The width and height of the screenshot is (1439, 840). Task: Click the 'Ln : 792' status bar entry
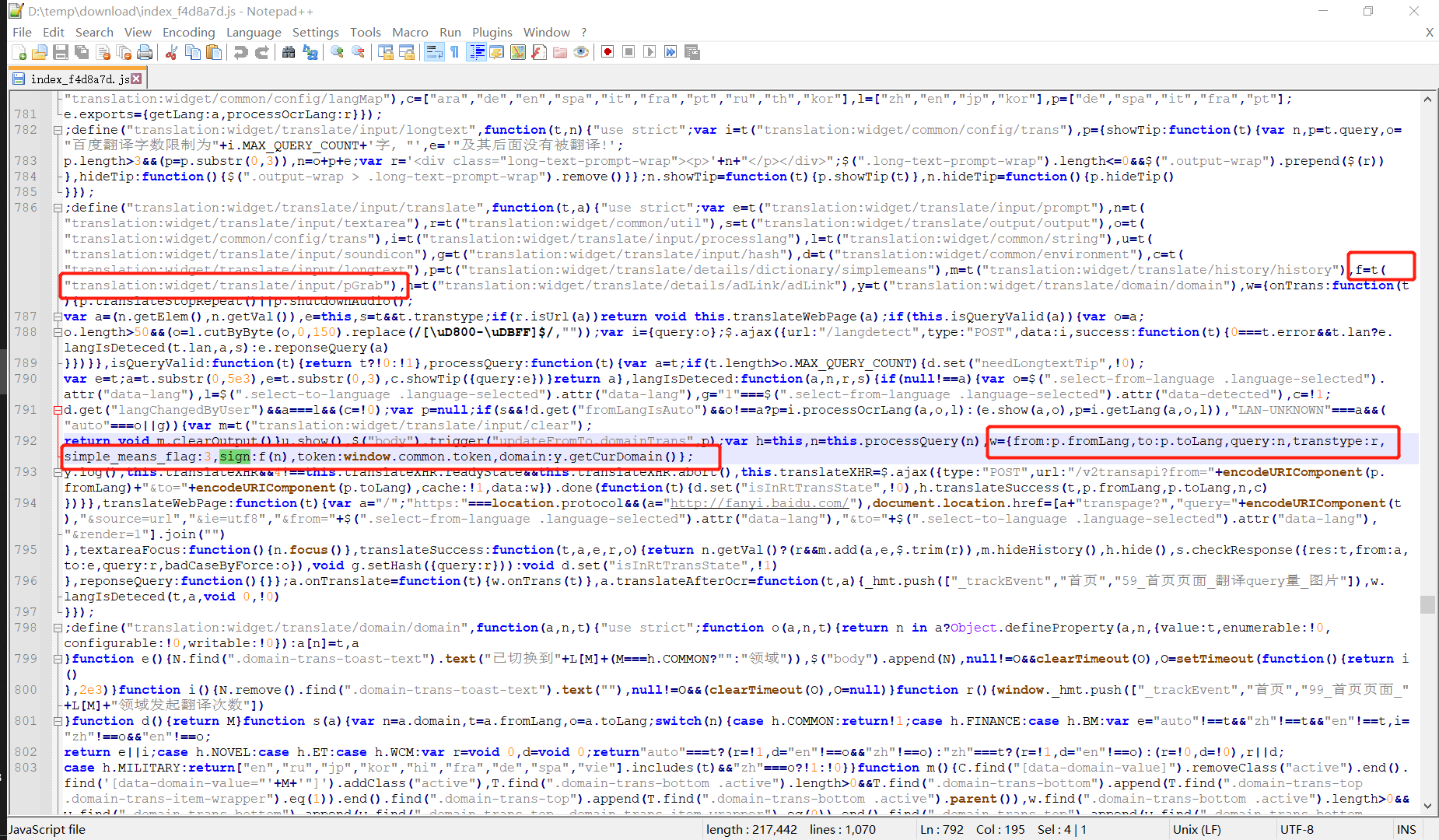point(941,829)
